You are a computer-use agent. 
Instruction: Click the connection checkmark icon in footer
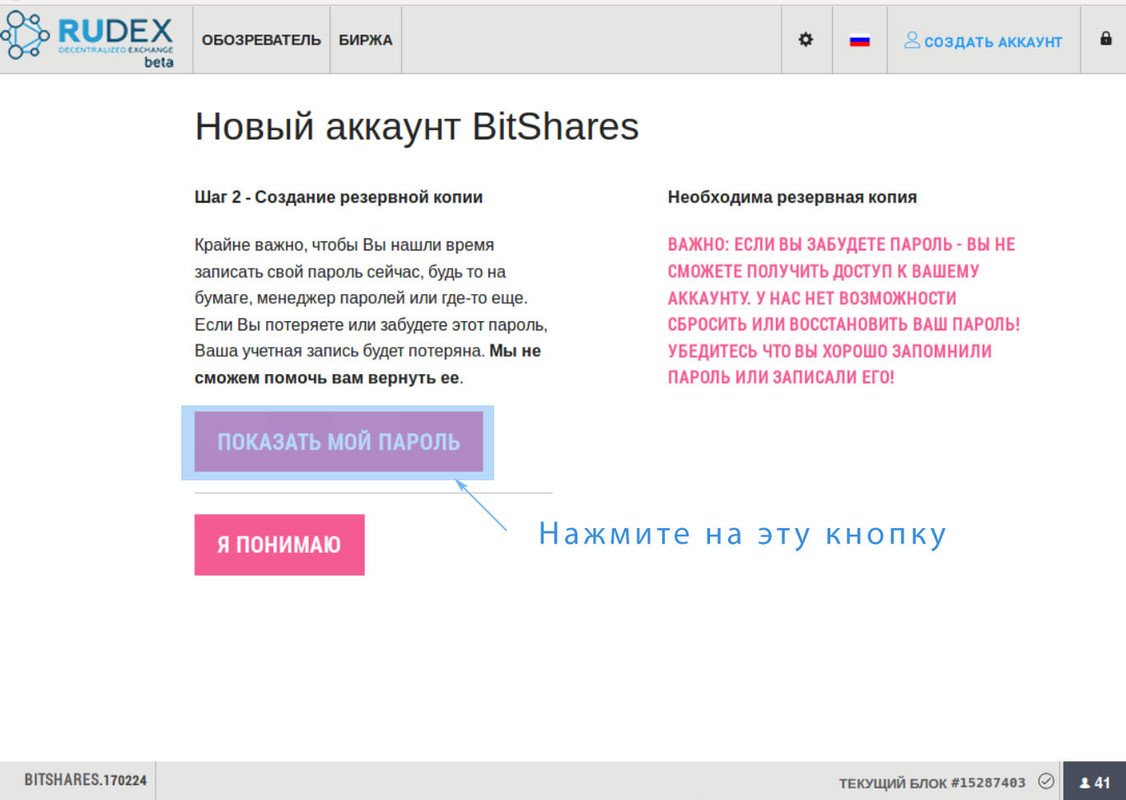pyautogui.click(x=1046, y=781)
